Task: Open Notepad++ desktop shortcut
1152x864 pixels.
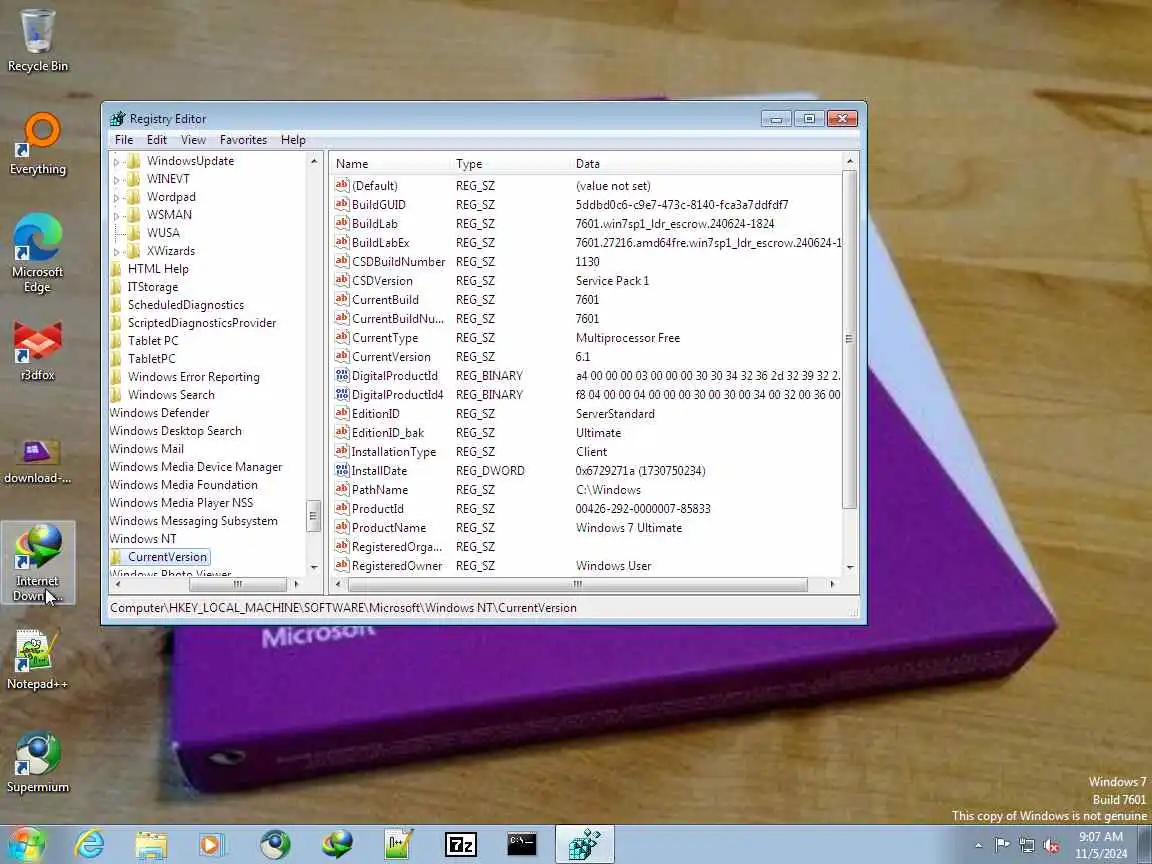Action: (37, 659)
